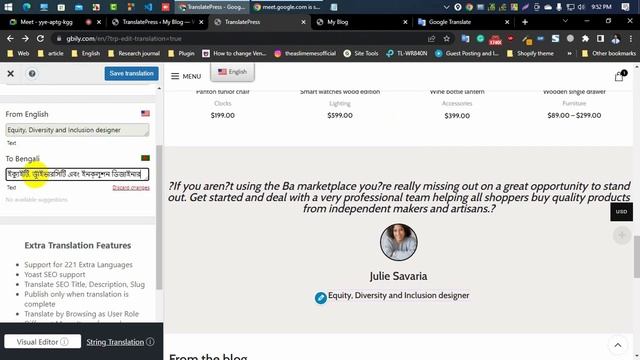Click Visual Editor info icon

[x=64, y=342]
